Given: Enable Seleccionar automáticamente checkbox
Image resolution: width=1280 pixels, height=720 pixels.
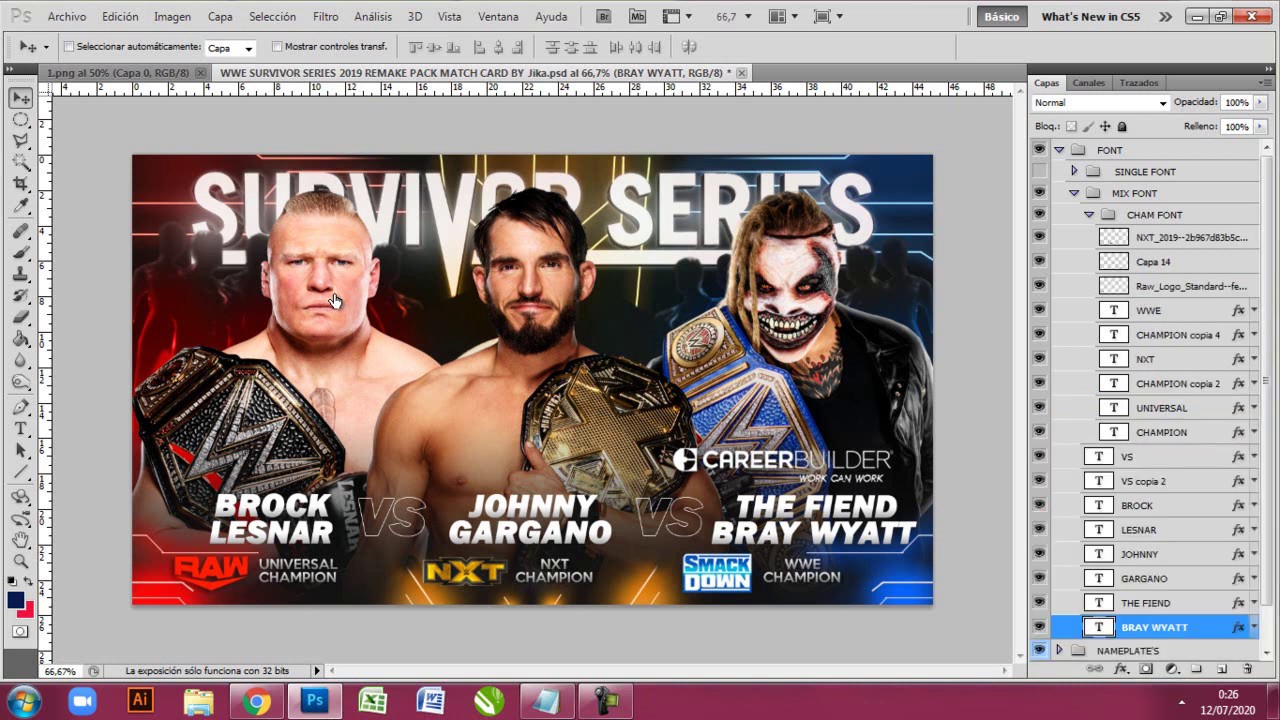Looking at the screenshot, I should (69, 47).
